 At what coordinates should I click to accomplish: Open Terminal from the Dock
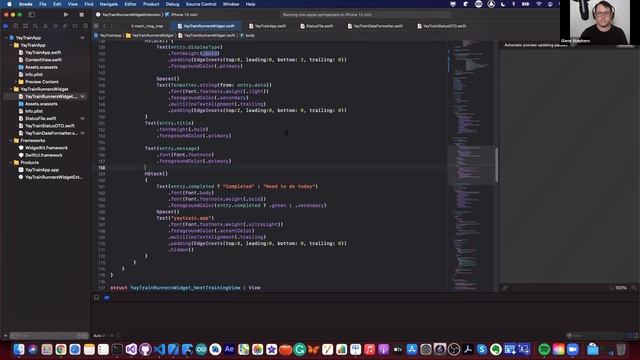coord(117,349)
